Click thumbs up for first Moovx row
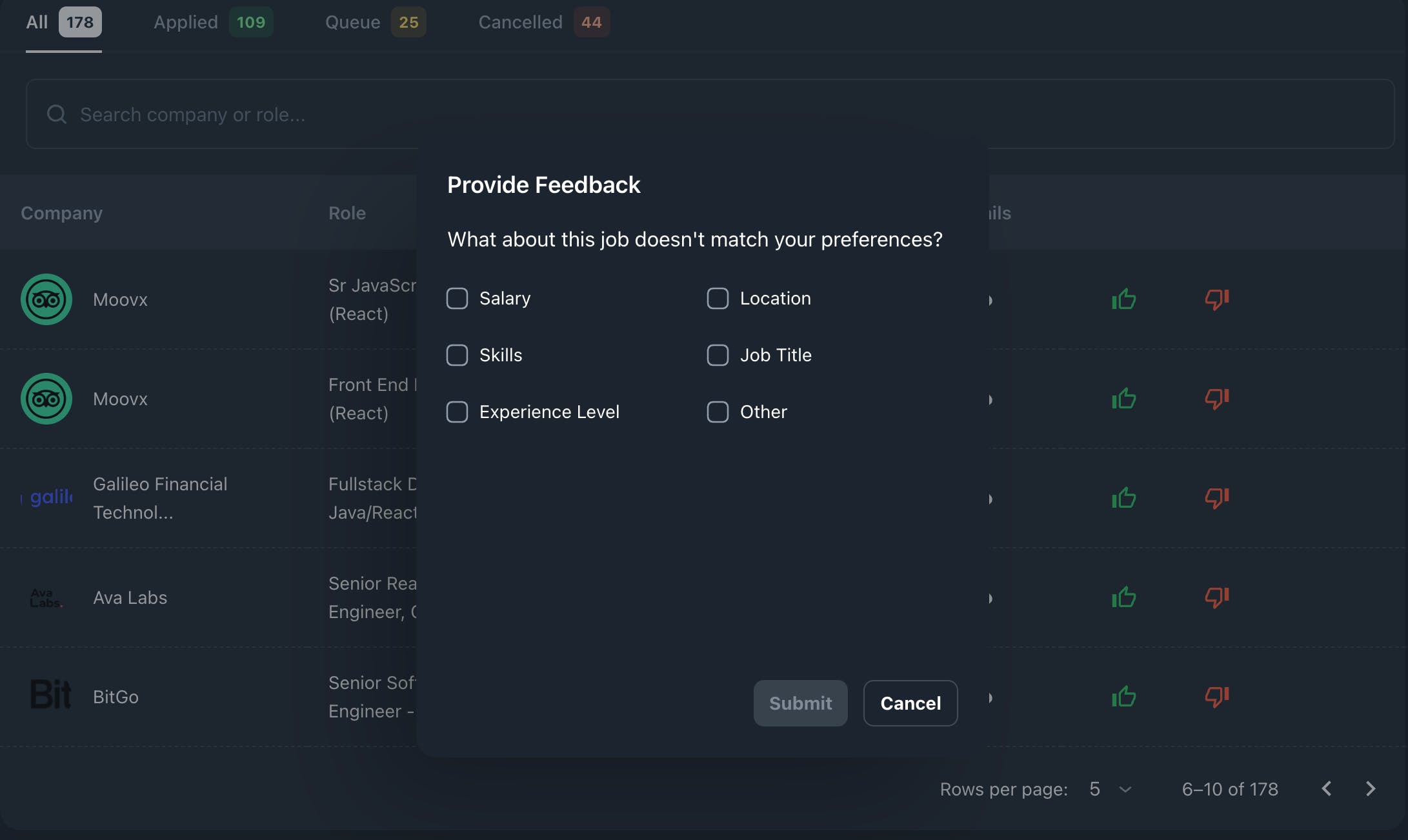1408x840 pixels. point(1123,299)
